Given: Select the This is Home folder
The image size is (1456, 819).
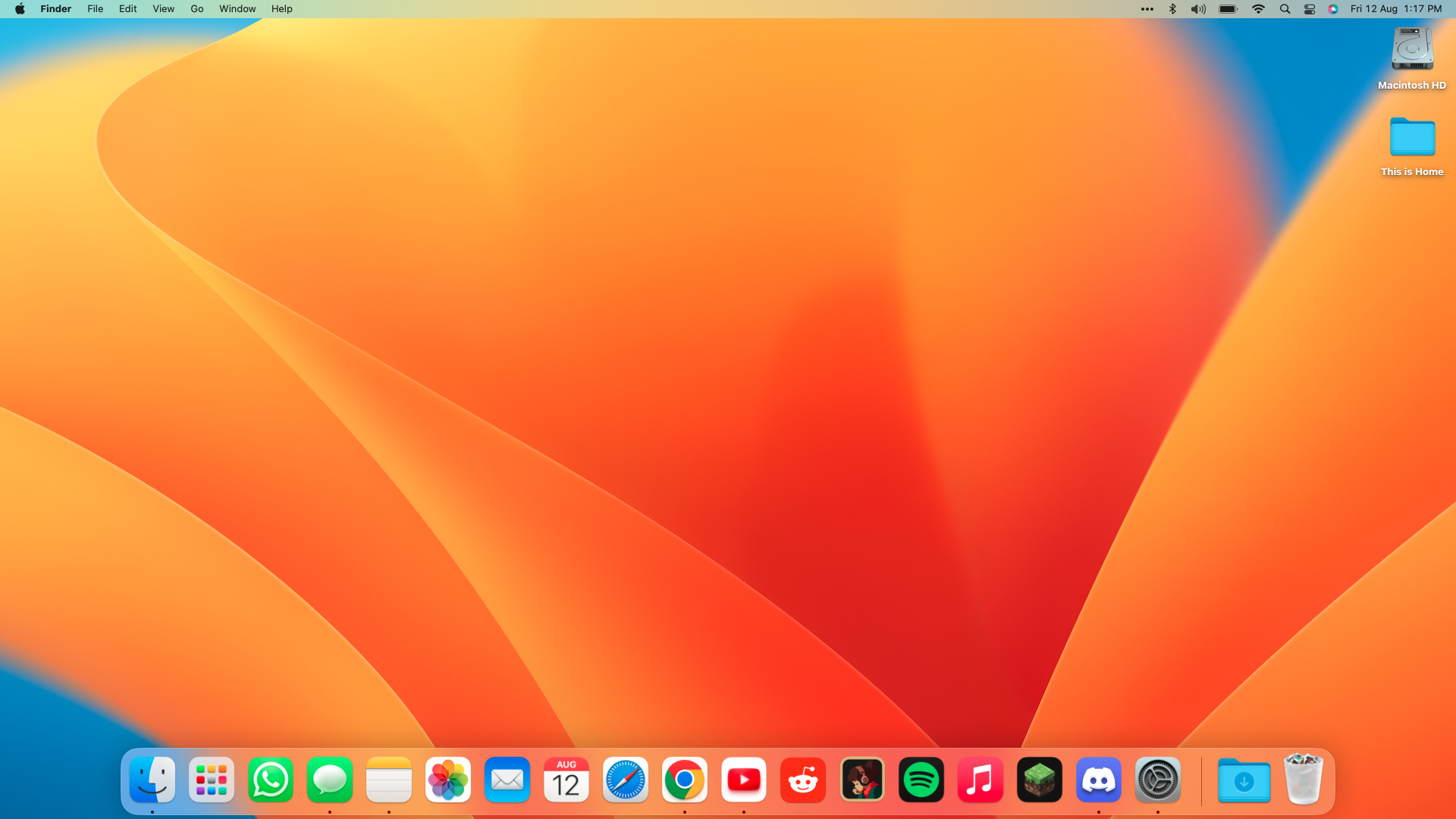Looking at the screenshot, I should click(1412, 136).
